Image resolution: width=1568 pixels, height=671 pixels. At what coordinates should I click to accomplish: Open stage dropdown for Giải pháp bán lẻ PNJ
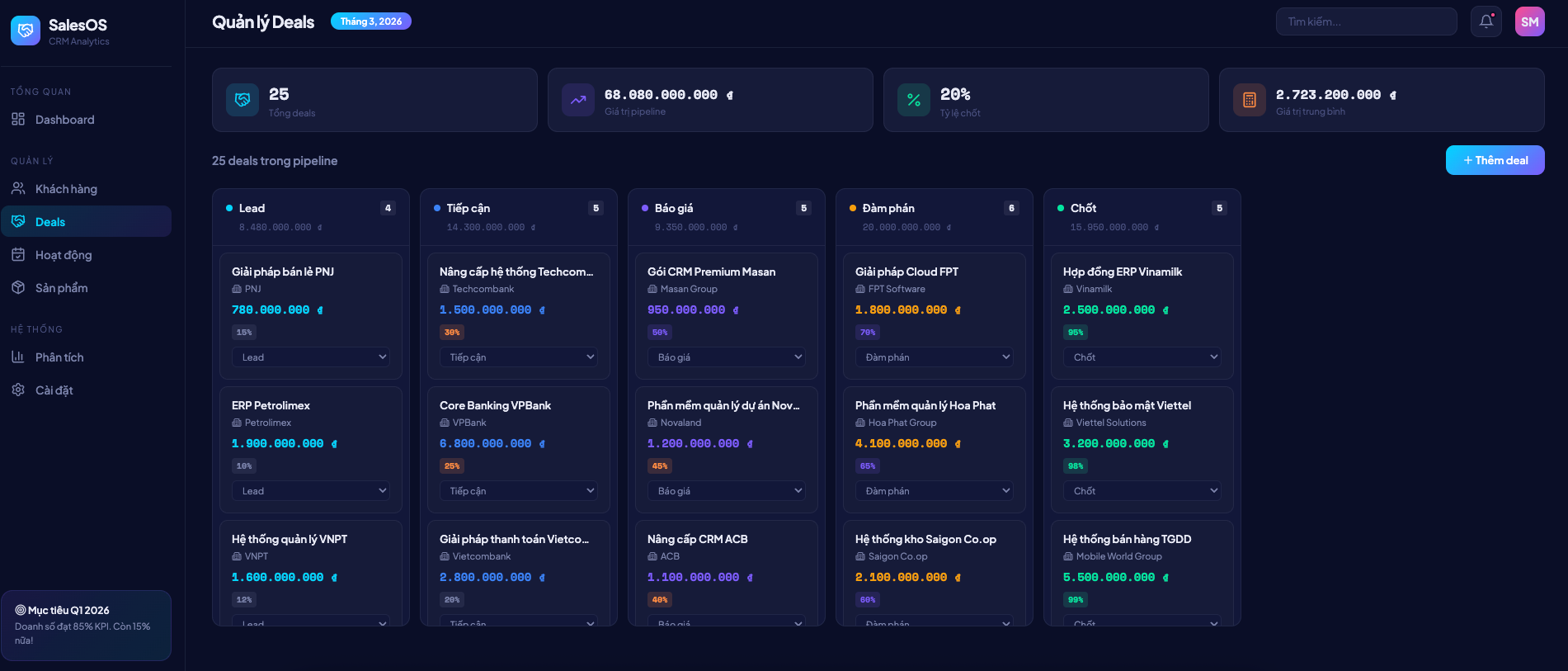pos(311,357)
